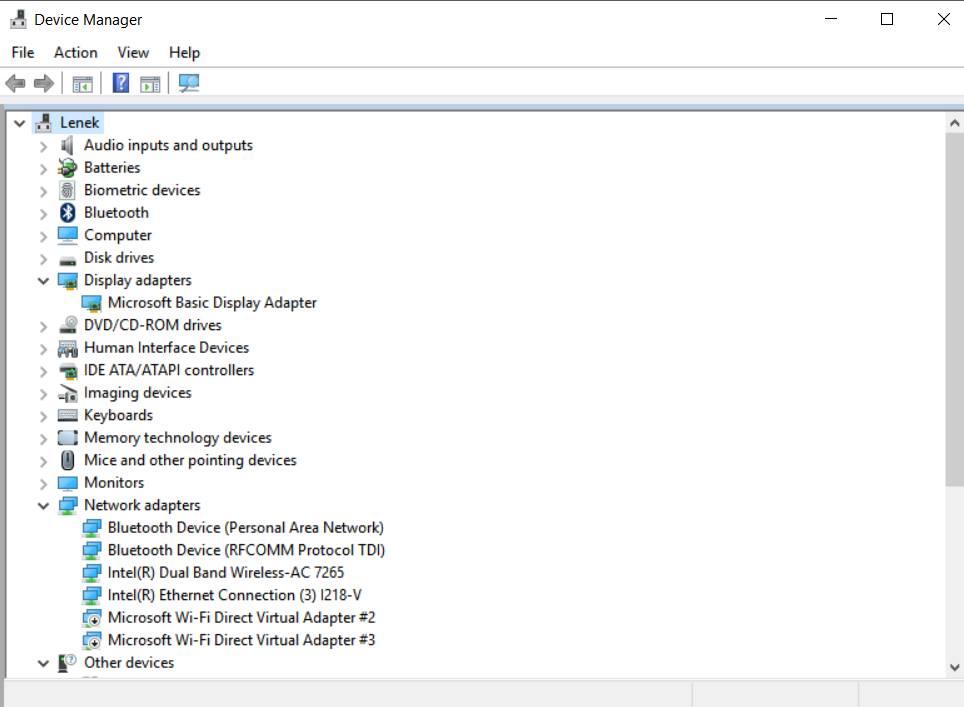The image size is (964, 707).
Task: Expand Mice and other pointing devices arrow
Action: point(43,462)
